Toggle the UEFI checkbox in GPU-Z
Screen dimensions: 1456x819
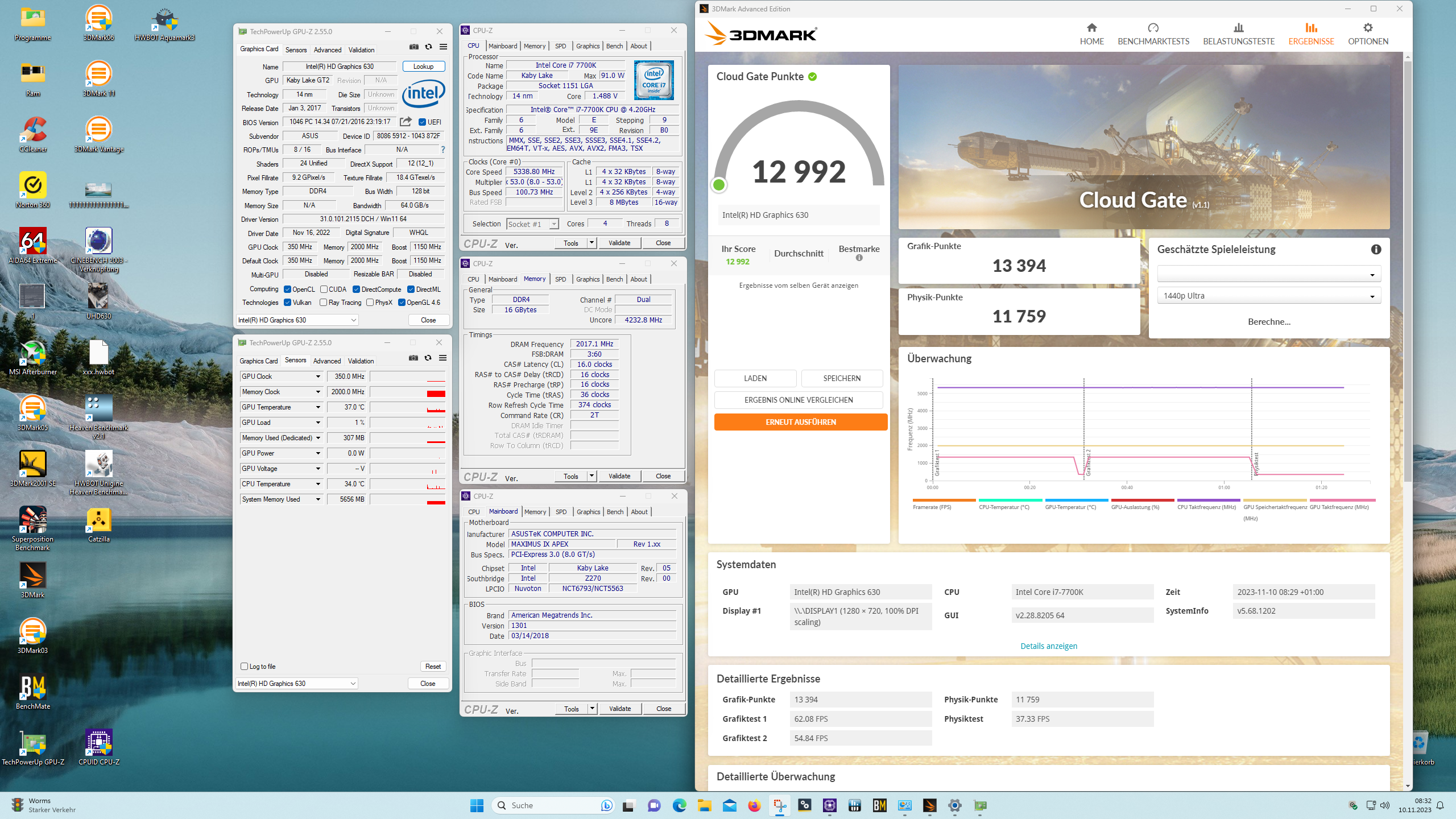tap(422, 122)
